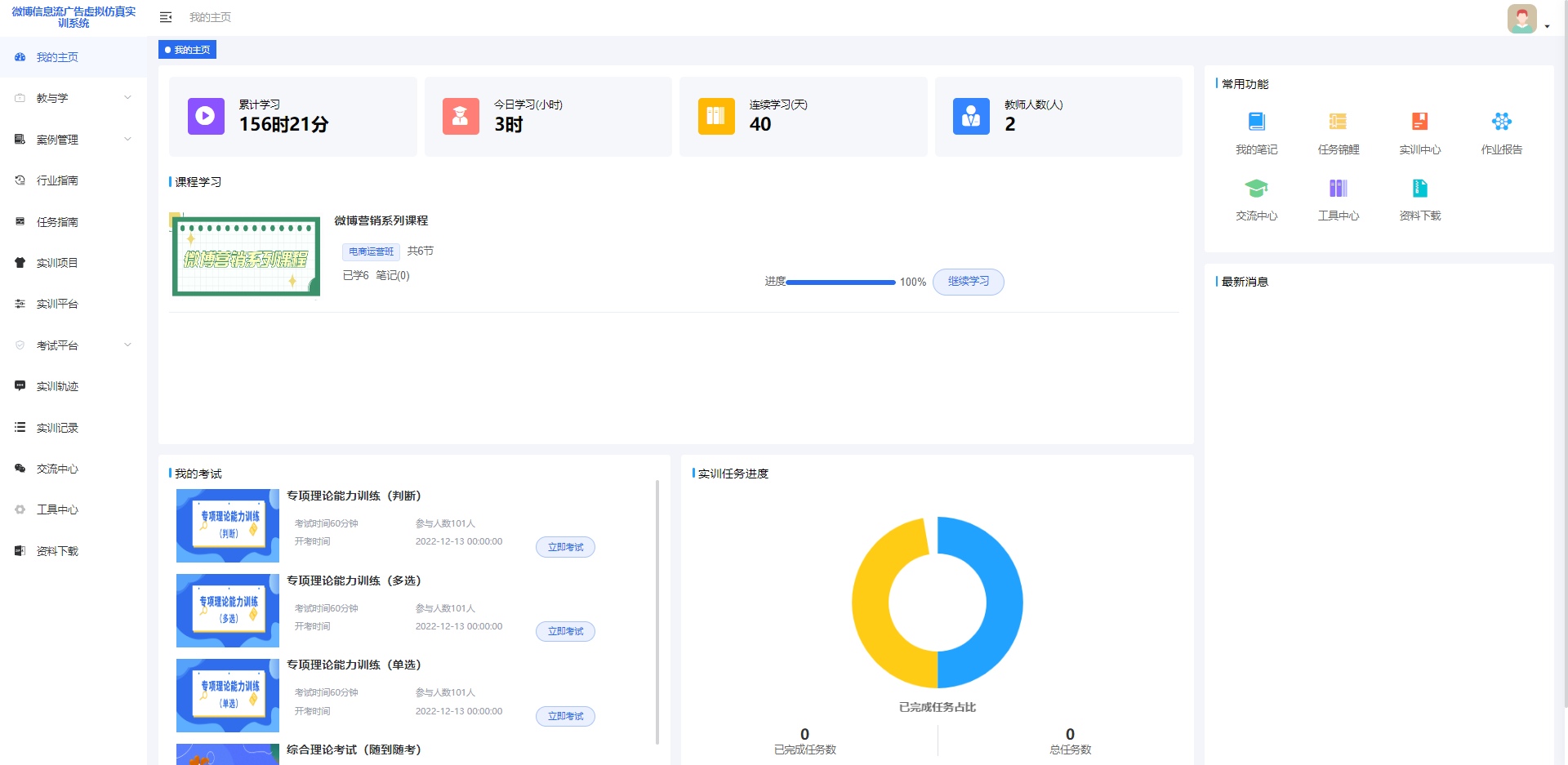Expand the 教与学 sidebar menu

(73, 98)
